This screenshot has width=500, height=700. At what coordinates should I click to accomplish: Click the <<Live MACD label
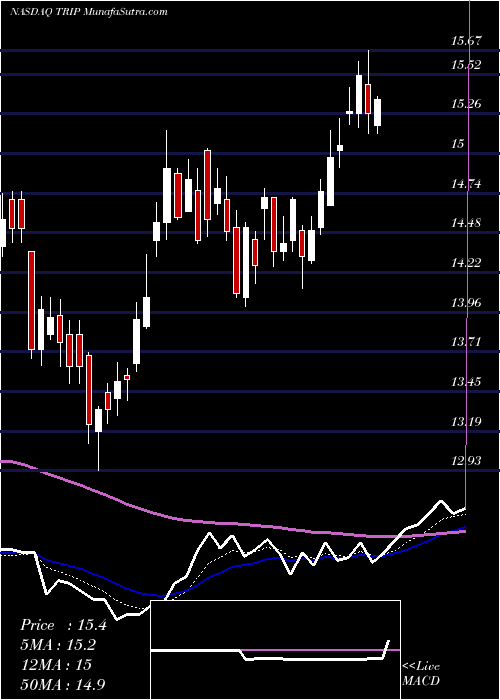tap(421, 674)
